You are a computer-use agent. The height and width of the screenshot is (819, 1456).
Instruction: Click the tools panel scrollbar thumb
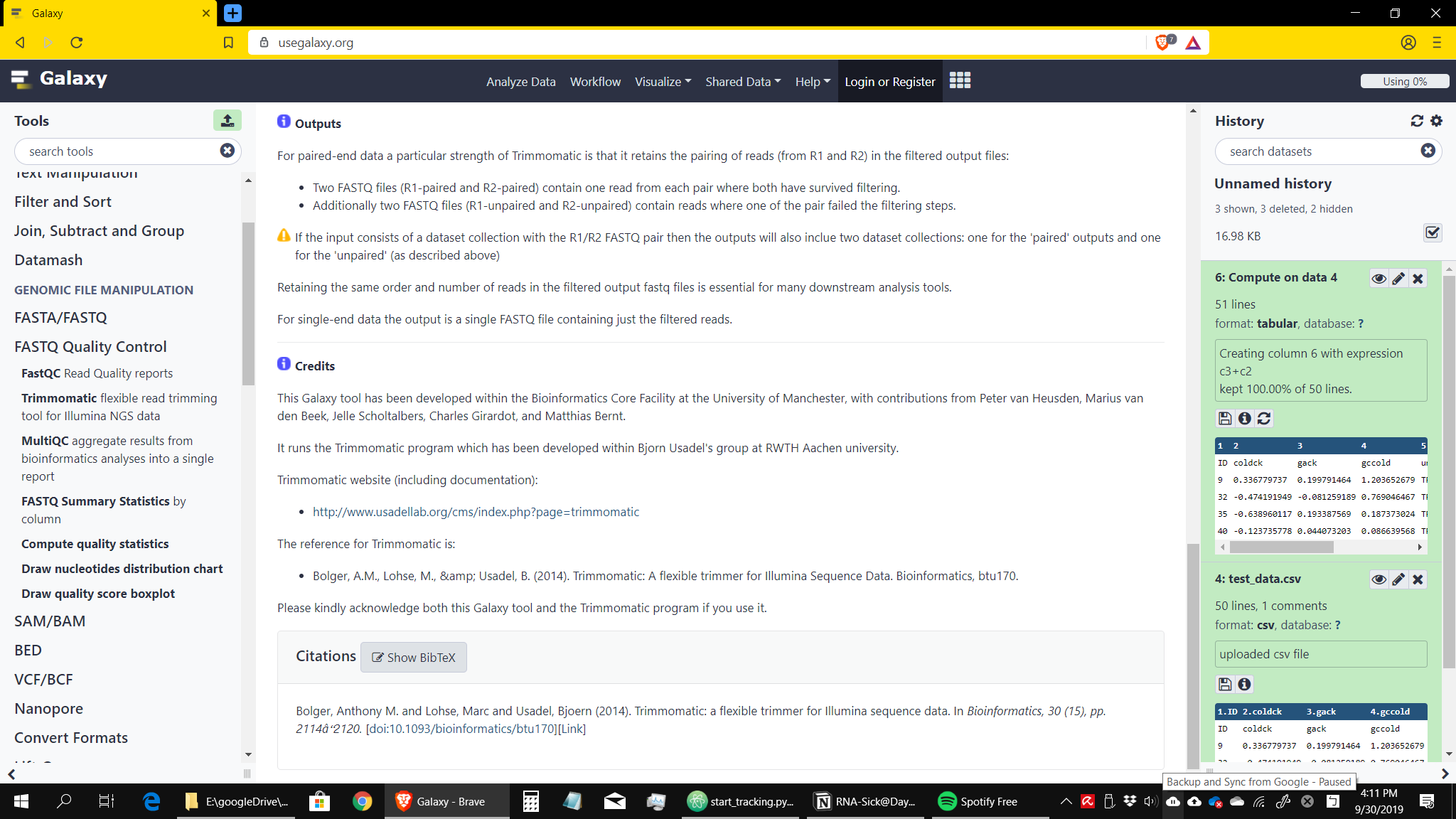(x=248, y=304)
